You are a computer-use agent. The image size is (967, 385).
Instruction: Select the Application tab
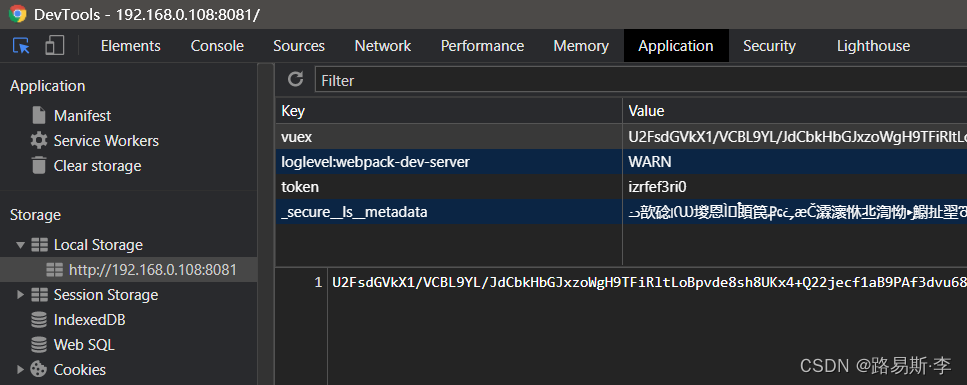[x=676, y=46]
